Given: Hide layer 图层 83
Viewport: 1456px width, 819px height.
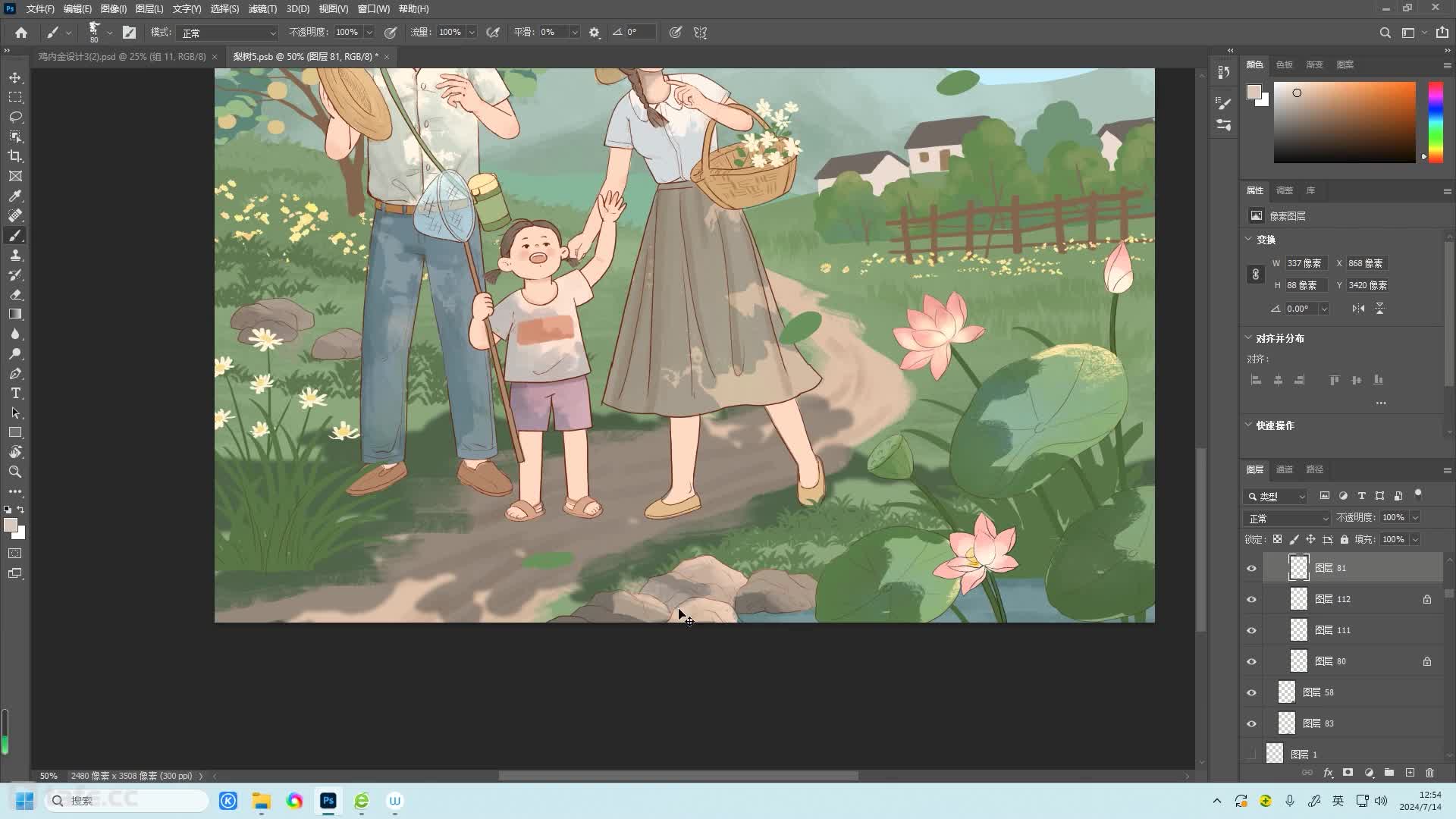Looking at the screenshot, I should click(1251, 723).
